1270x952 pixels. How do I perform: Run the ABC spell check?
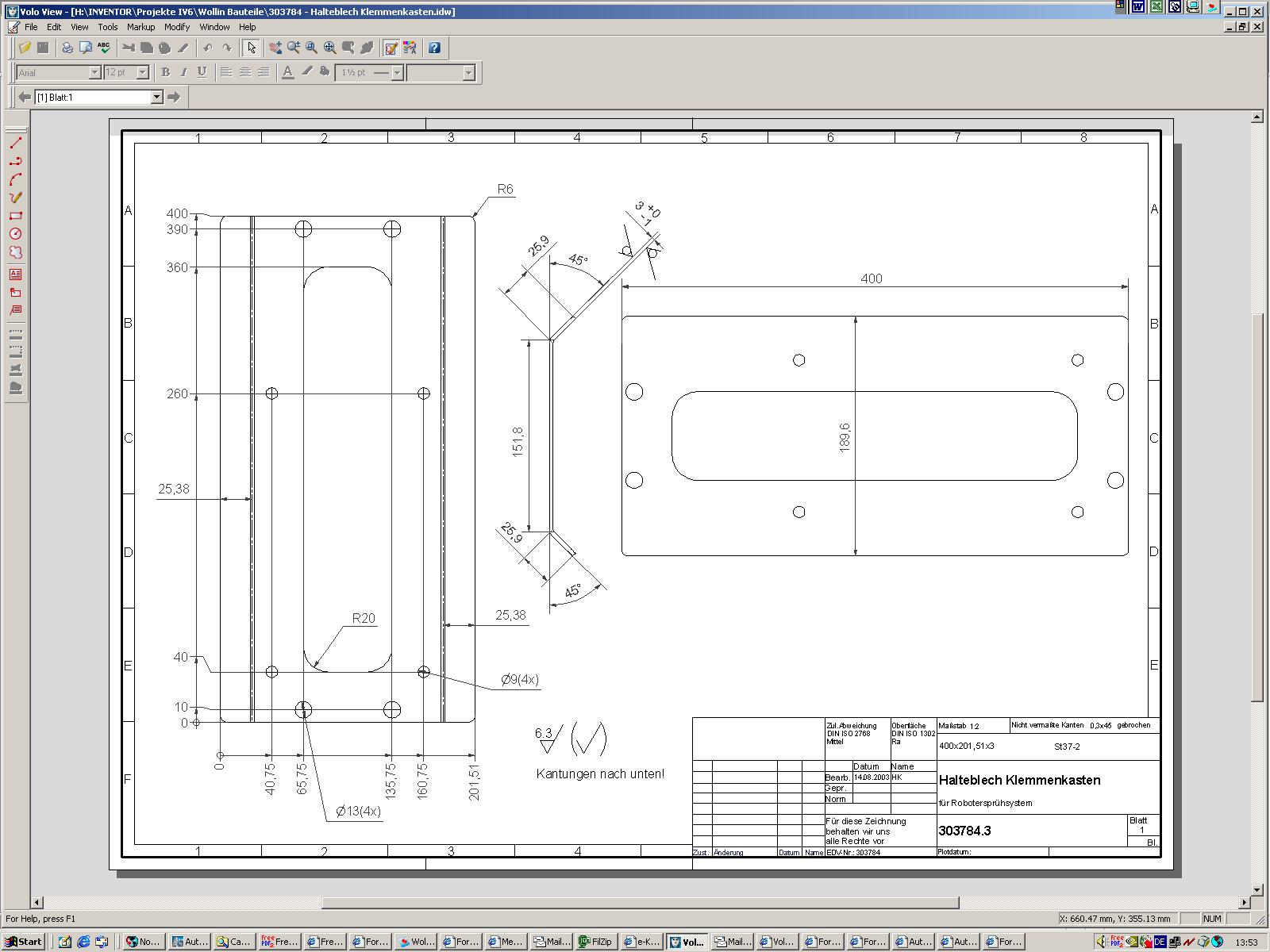click(104, 48)
